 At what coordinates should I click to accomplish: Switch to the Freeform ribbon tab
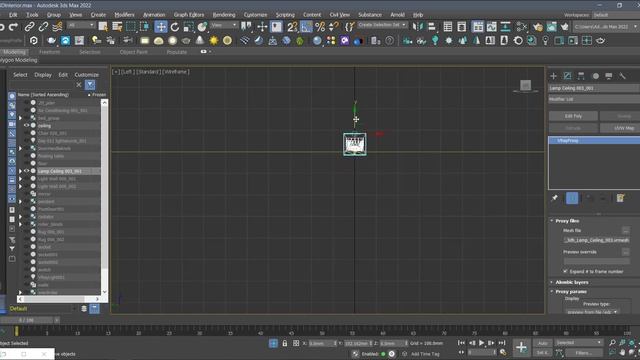coord(49,52)
